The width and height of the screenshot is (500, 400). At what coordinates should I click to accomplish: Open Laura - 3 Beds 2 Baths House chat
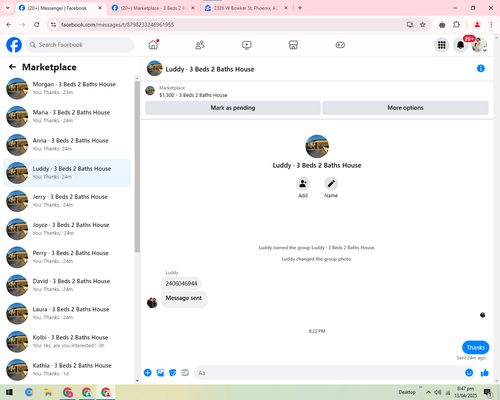tap(67, 313)
